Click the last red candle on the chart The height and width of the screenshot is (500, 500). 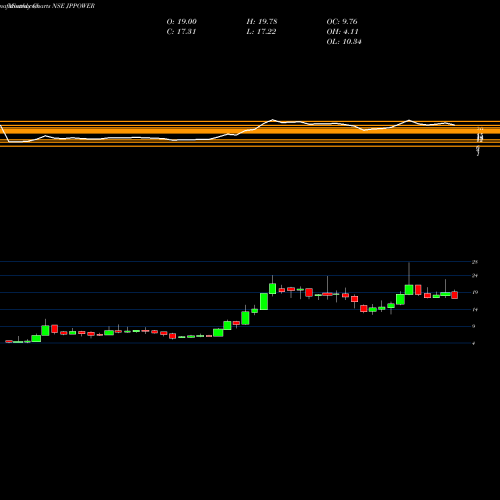pos(454,295)
